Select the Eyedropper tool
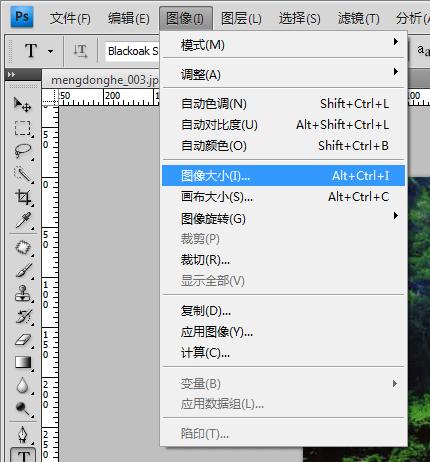The image size is (430, 462). pyautogui.click(x=22, y=220)
